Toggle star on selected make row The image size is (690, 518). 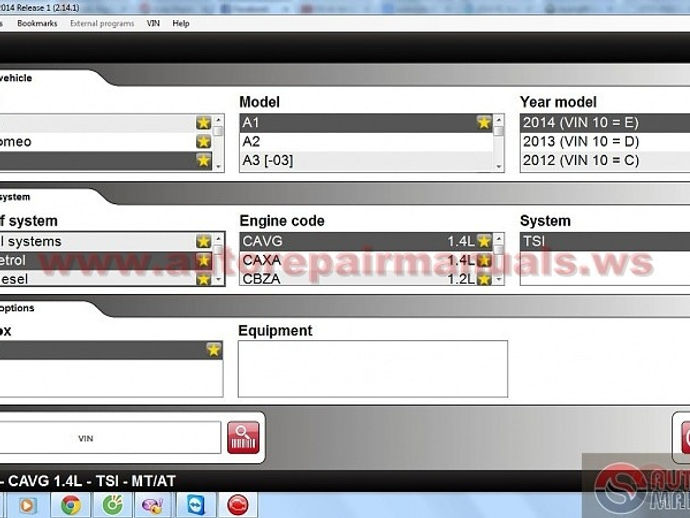coord(203,160)
